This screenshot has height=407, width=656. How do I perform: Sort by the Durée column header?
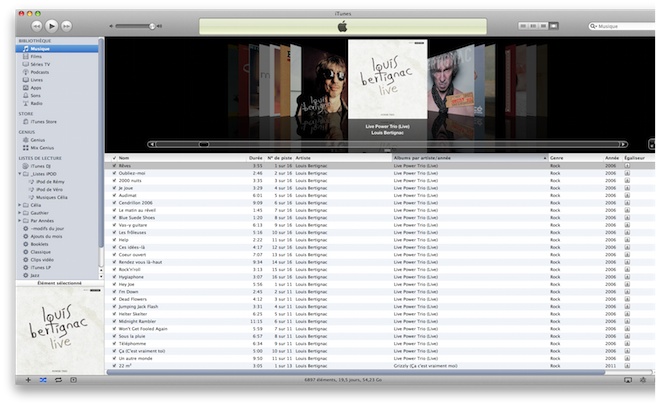pos(256,158)
